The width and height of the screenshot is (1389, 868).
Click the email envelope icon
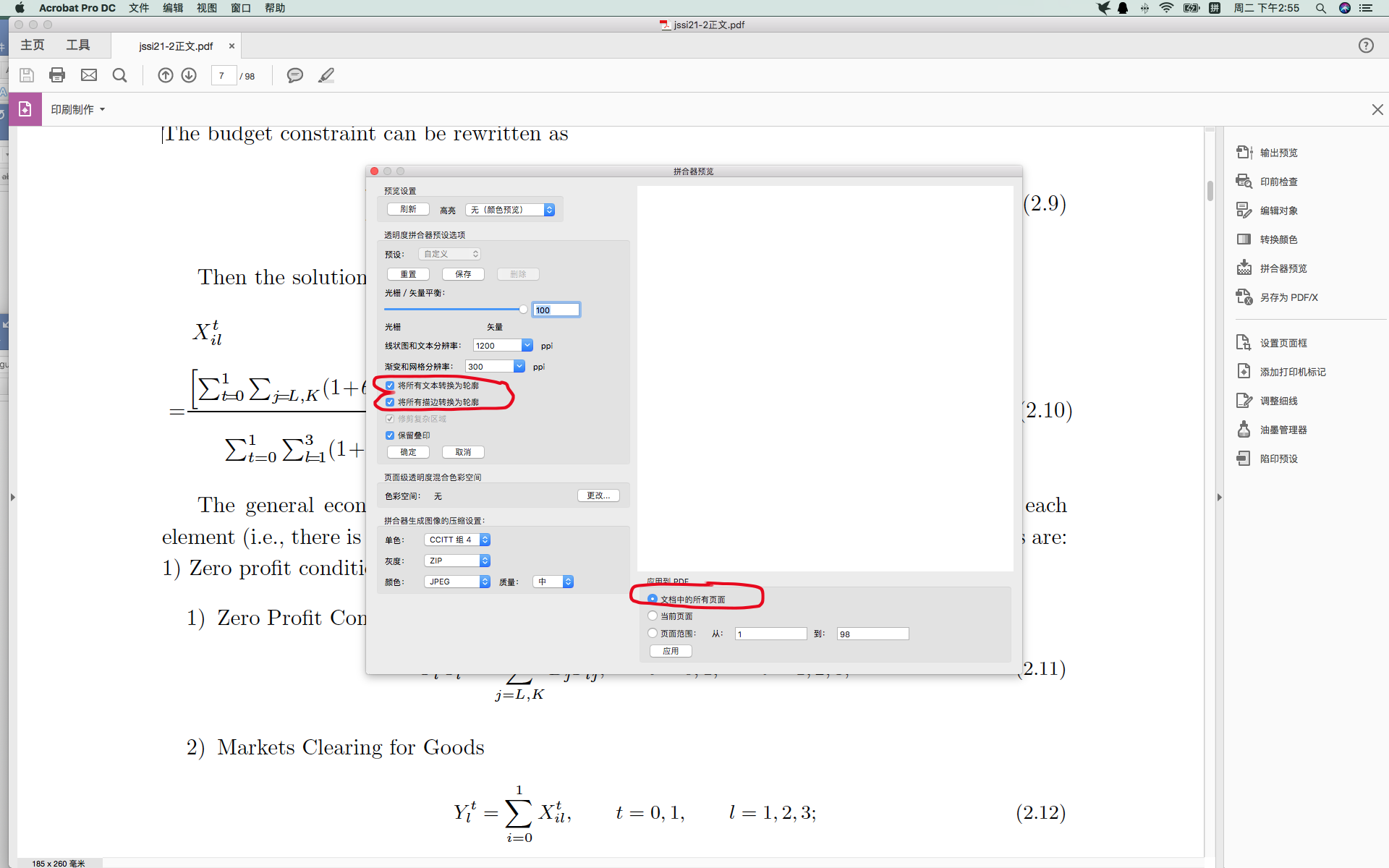point(89,75)
